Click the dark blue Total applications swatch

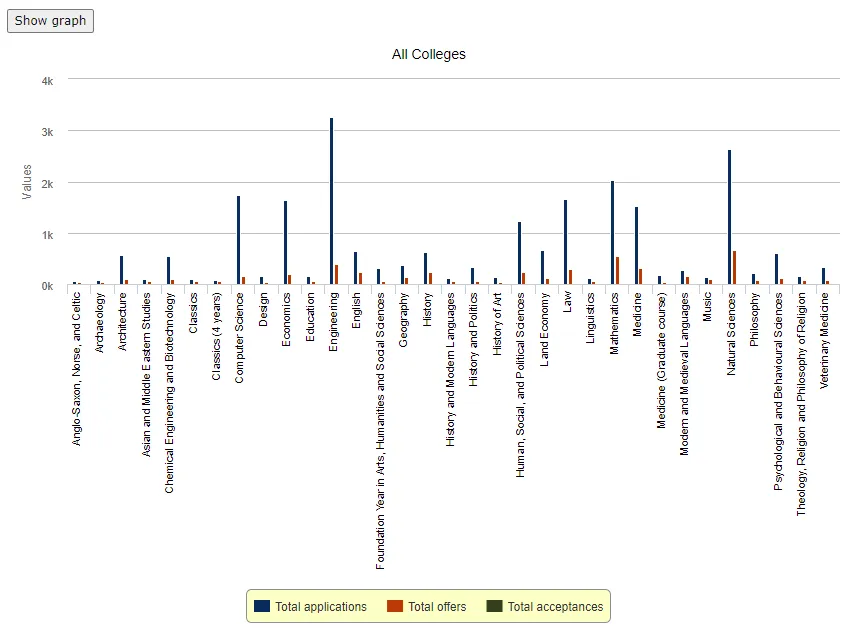tap(262, 606)
